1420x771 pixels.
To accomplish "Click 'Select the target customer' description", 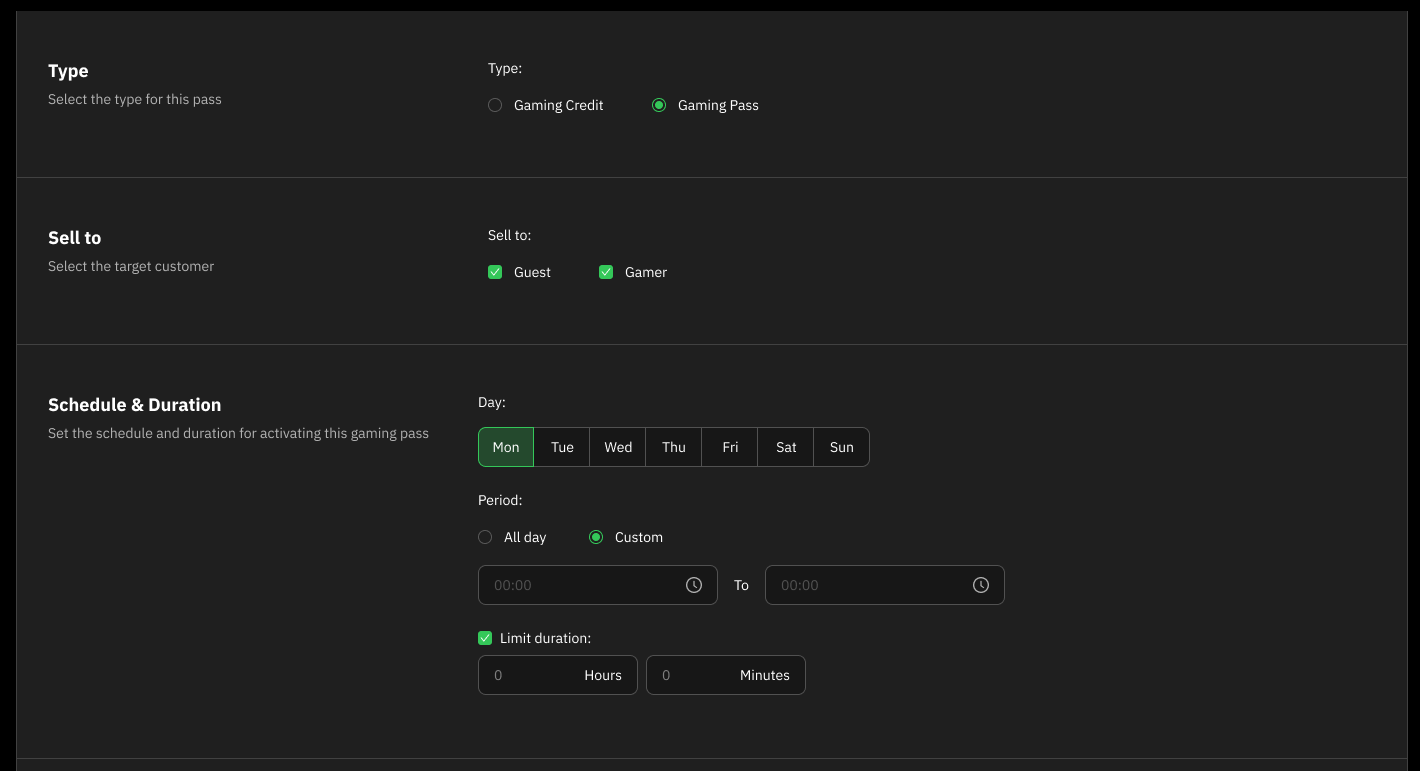I will [x=131, y=266].
